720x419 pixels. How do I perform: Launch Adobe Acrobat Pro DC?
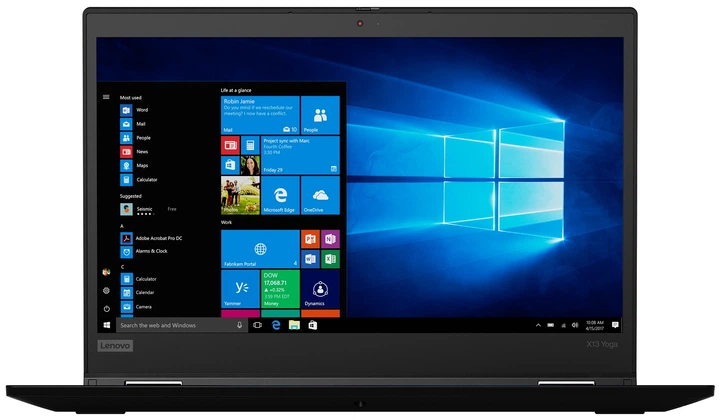coord(151,238)
